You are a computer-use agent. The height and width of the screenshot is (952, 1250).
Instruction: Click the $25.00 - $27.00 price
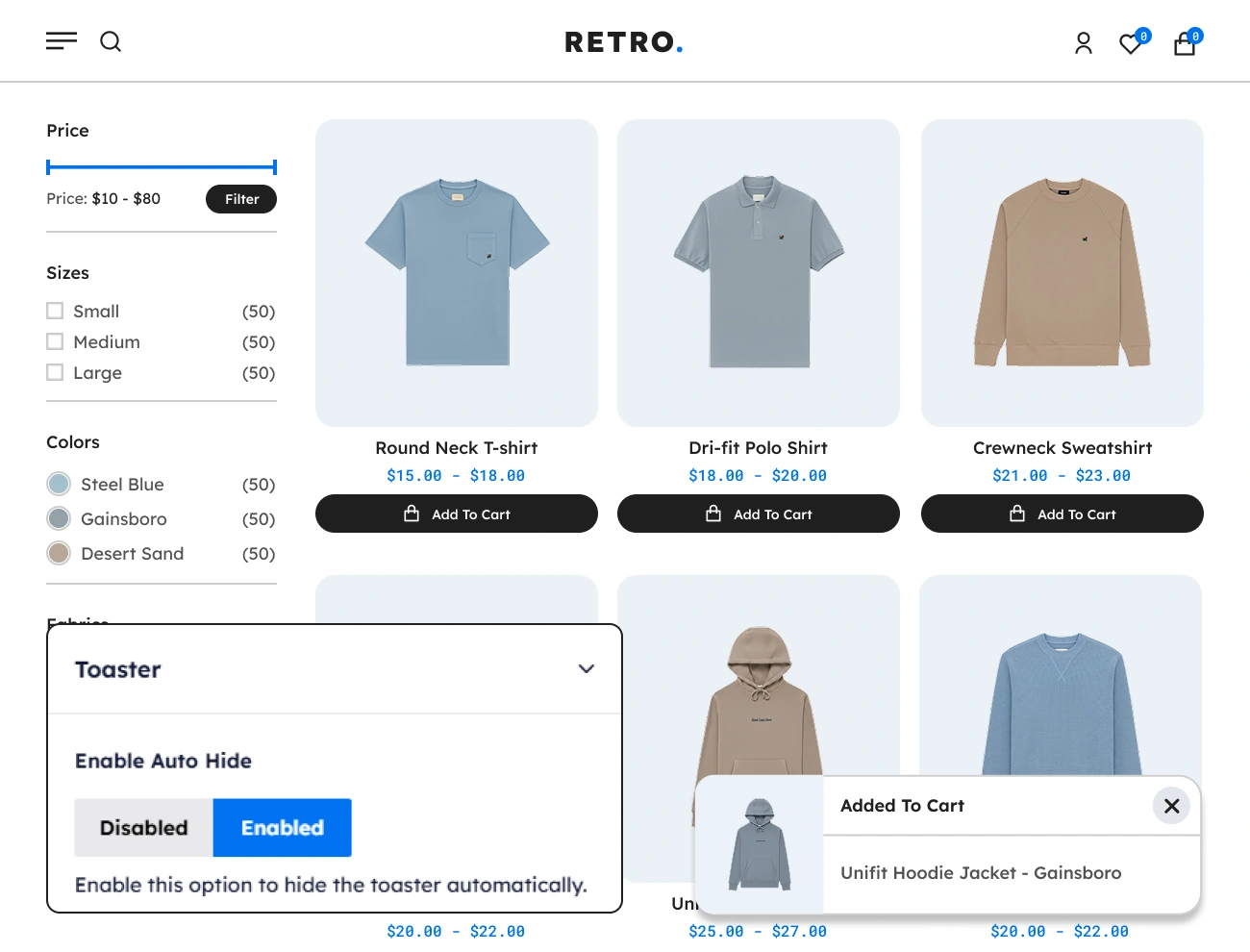coord(759,932)
